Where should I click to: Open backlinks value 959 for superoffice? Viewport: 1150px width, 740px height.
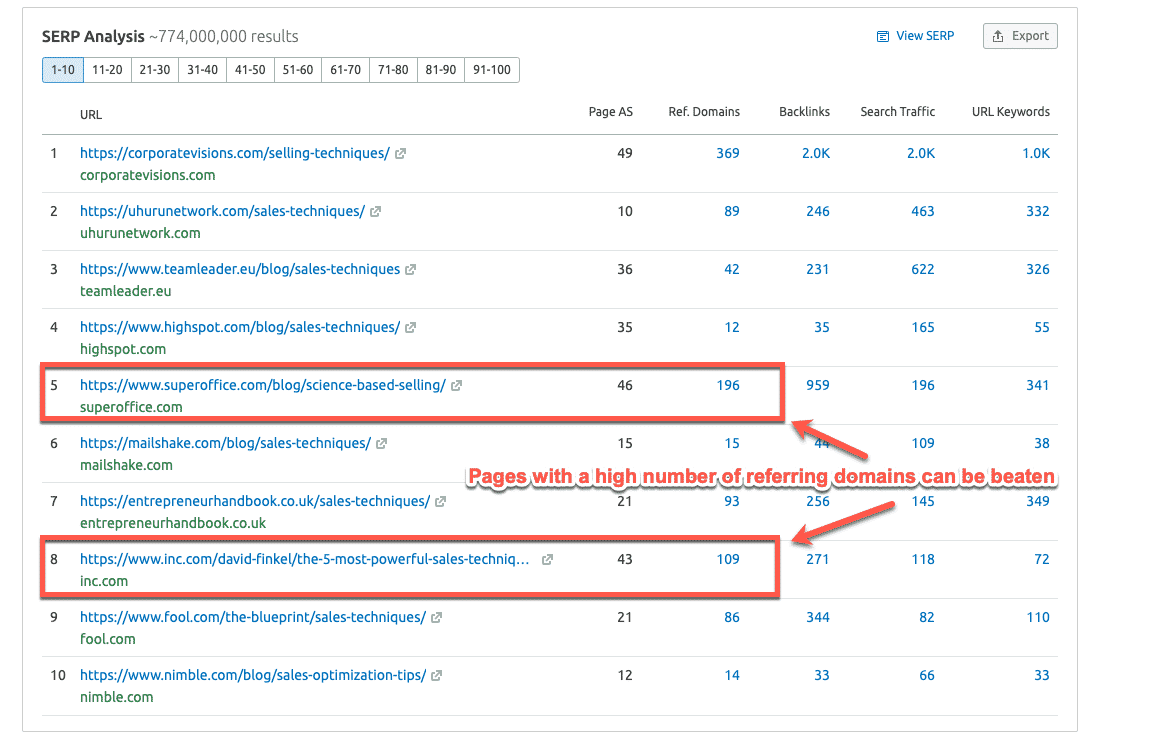[x=817, y=385]
